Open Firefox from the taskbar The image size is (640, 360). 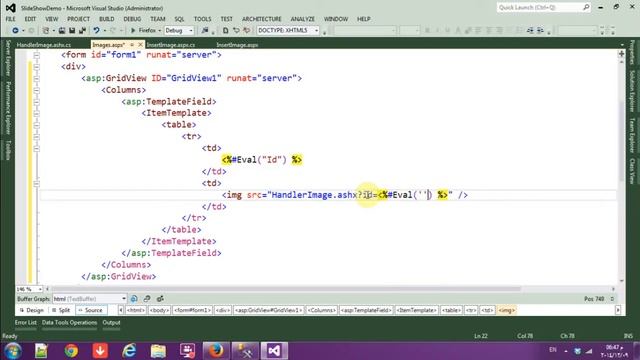click(x=216, y=351)
